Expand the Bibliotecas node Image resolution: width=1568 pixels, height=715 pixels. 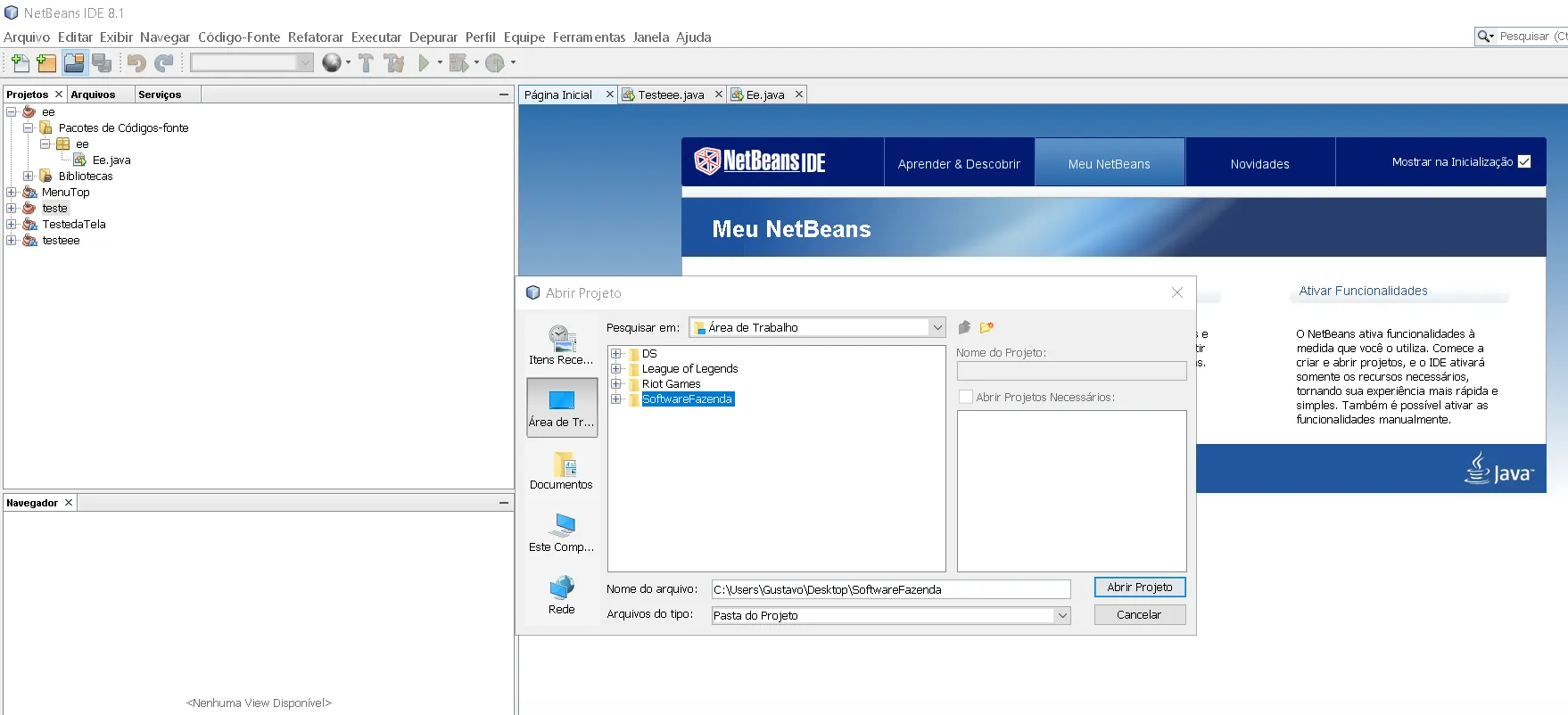[28, 177]
